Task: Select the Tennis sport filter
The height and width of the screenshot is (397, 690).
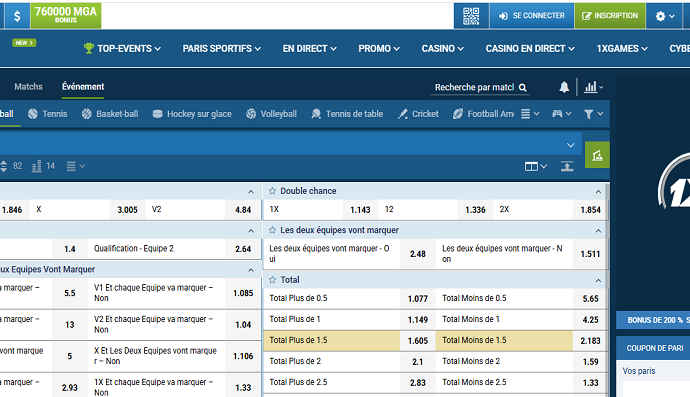Action: coord(48,114)
